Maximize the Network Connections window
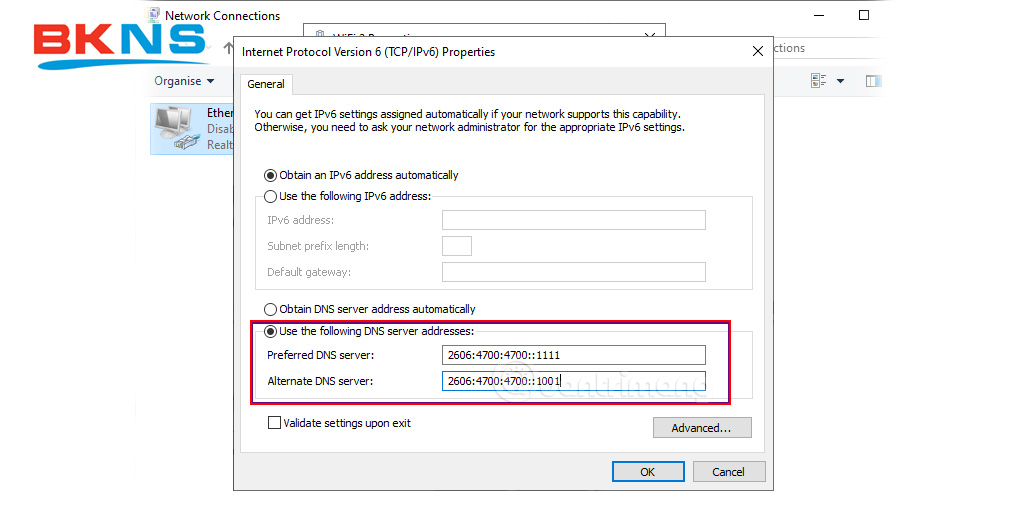 pyautogui.click(x=863, y=15)
